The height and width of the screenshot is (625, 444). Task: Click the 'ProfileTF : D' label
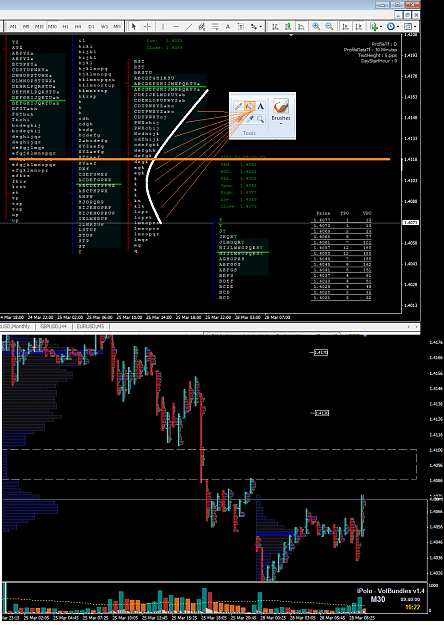coord(384,44)
